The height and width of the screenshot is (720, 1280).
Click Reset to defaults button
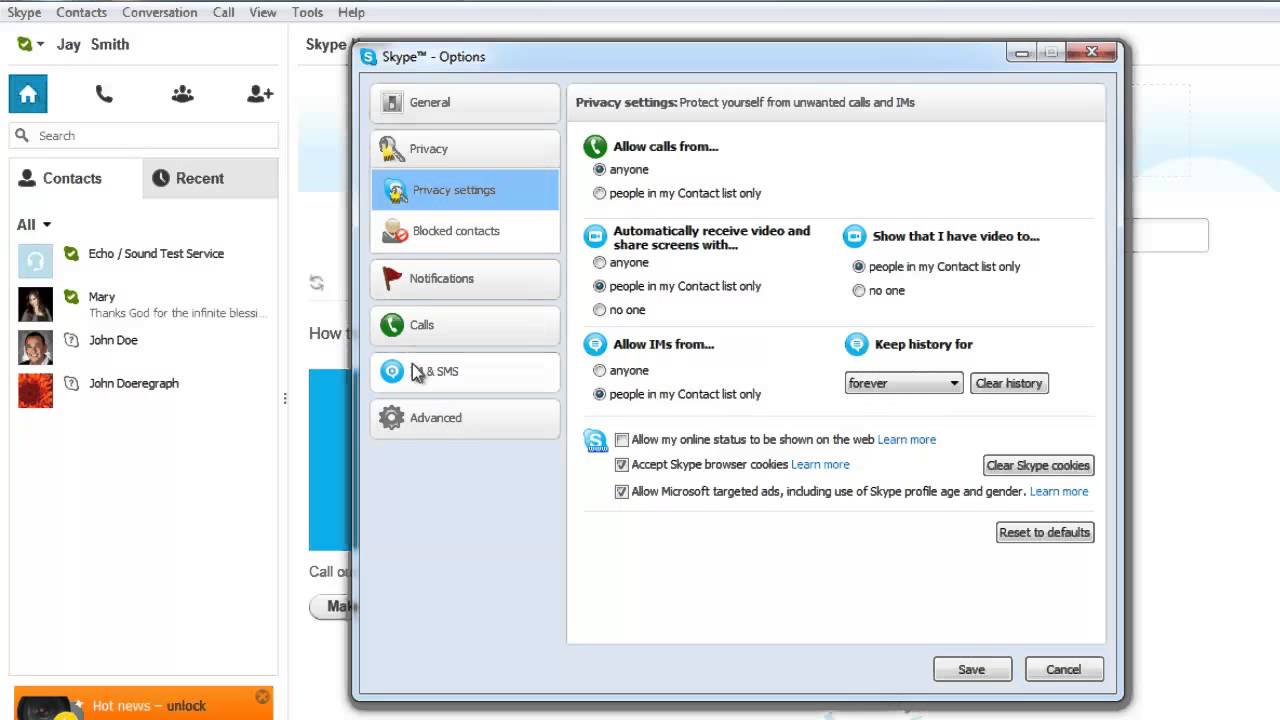tap(1044, 532)
